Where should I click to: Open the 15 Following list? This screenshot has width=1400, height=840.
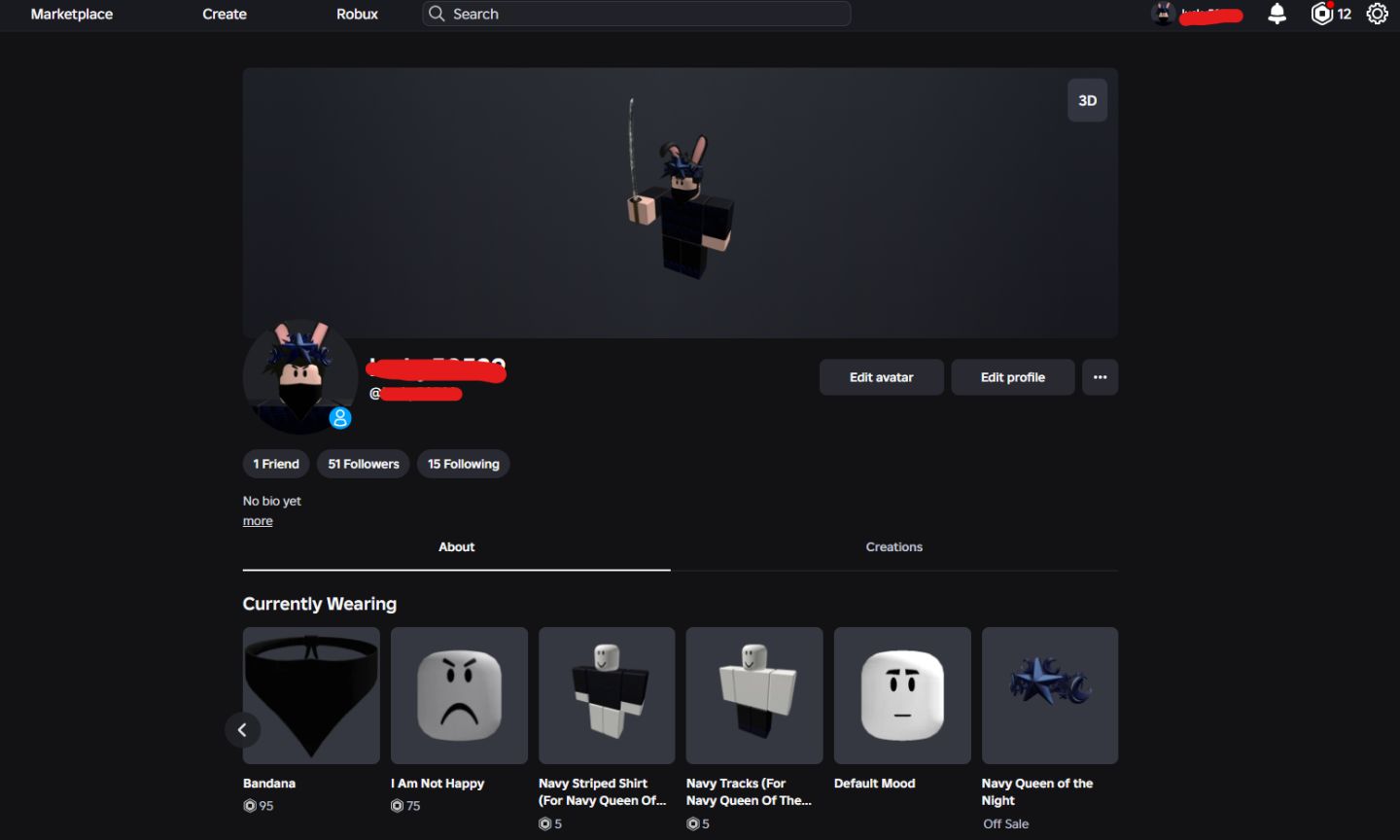pyautogui.click(x=464, y=464)
